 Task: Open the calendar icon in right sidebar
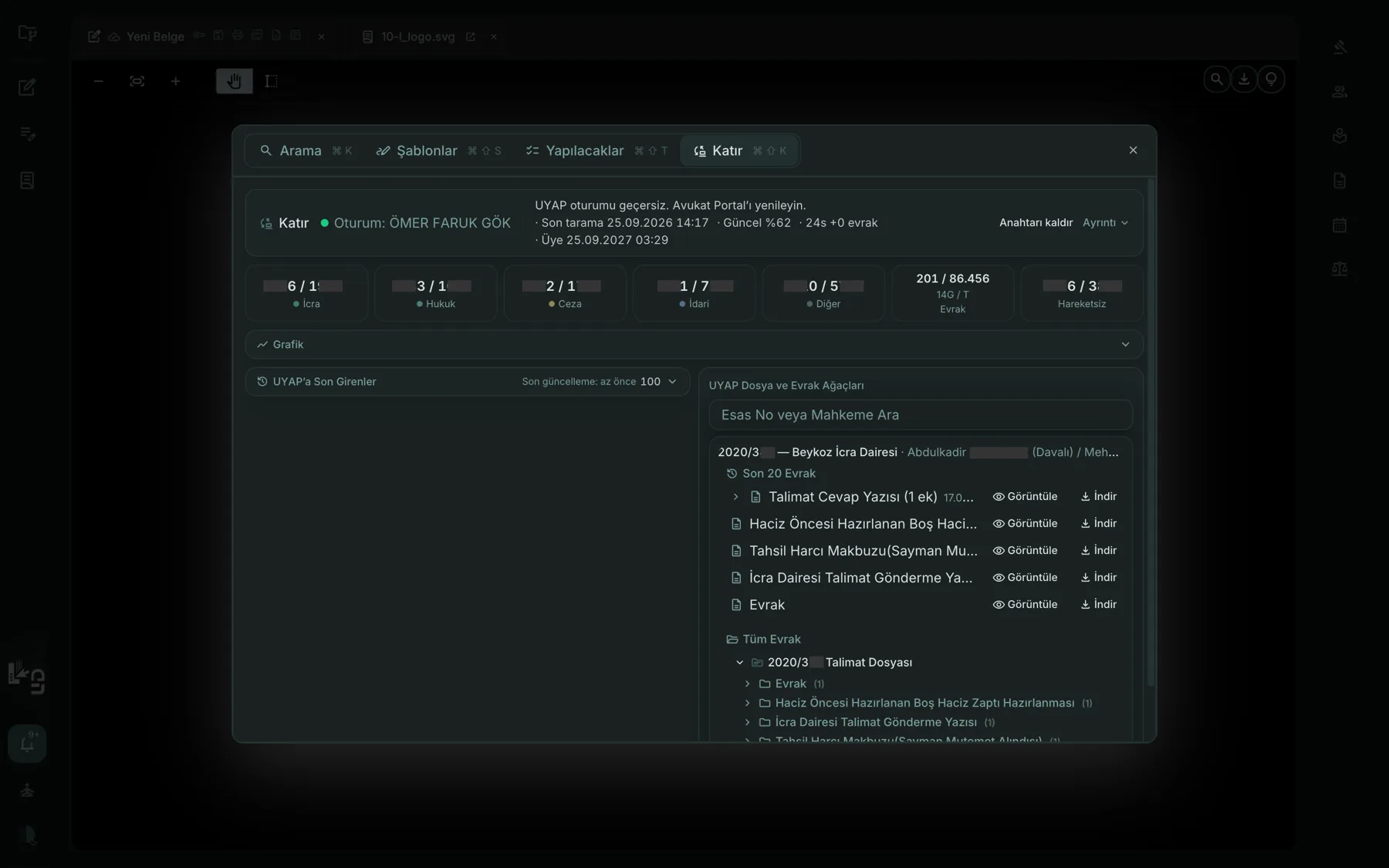tap(1340, 225)
